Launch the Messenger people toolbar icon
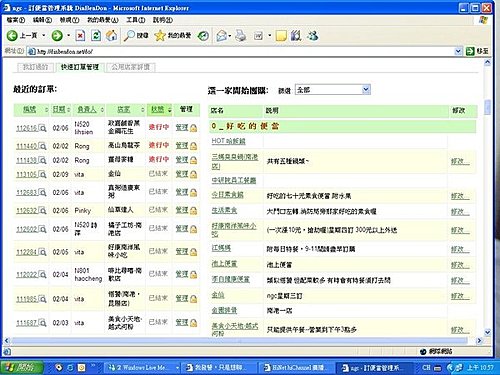The height and width of the screenshot is (375, 500). 313,36
